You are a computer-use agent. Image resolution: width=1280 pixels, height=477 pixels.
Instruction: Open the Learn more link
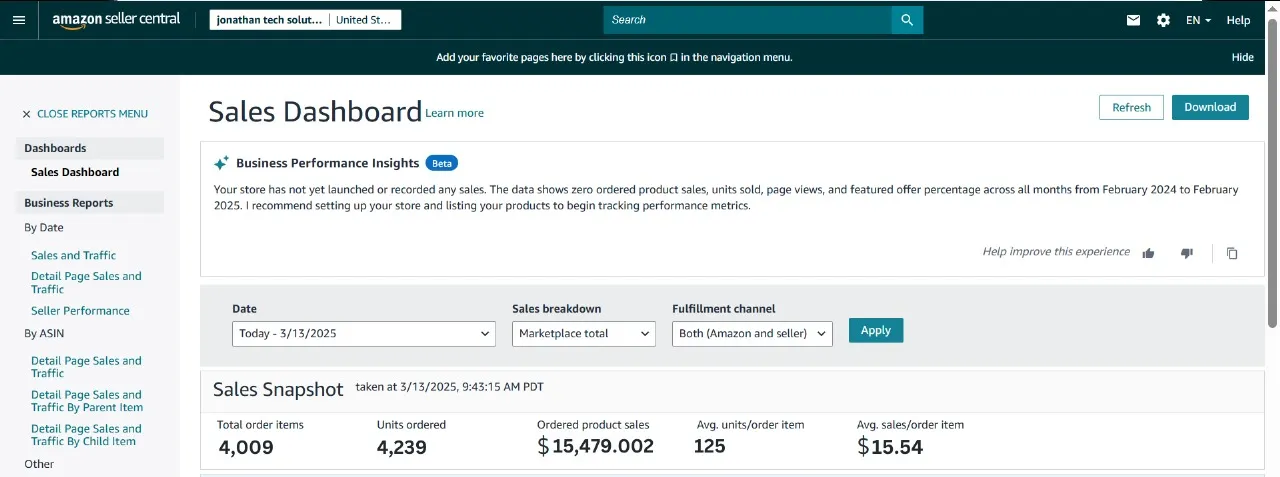click(x=455, y=113)
